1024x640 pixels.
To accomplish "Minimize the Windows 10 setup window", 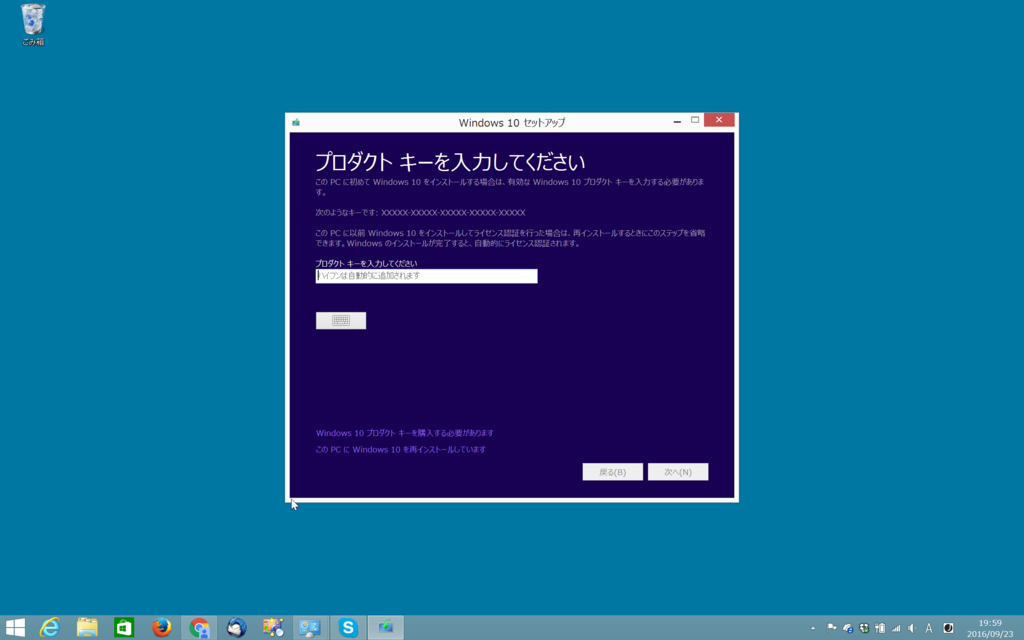I will 677,121.
